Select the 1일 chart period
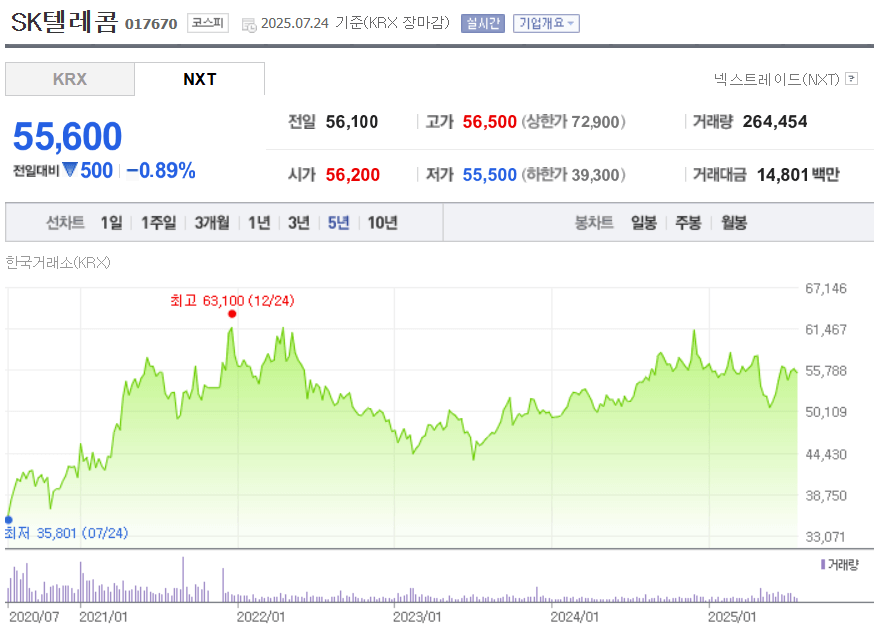Image resolution: width=874 pixels, height=629 pixels. point(110,223)
